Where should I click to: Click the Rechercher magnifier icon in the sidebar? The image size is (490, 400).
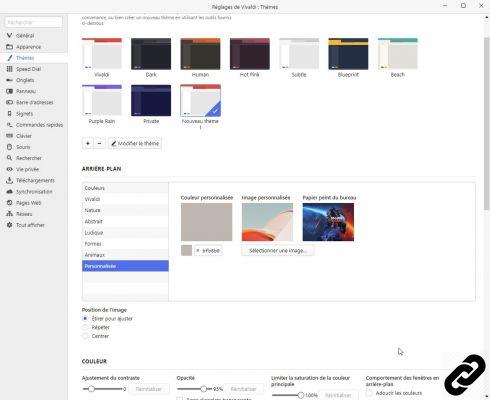[x=9, y=158]
